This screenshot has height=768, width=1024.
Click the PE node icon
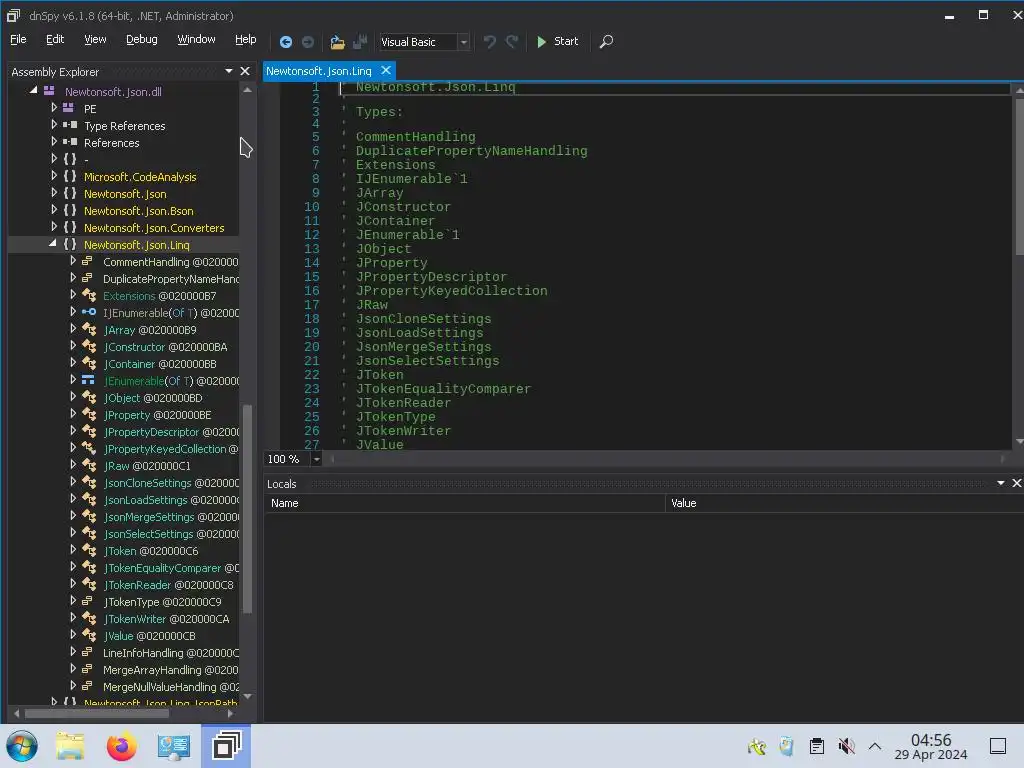[68, 108]
